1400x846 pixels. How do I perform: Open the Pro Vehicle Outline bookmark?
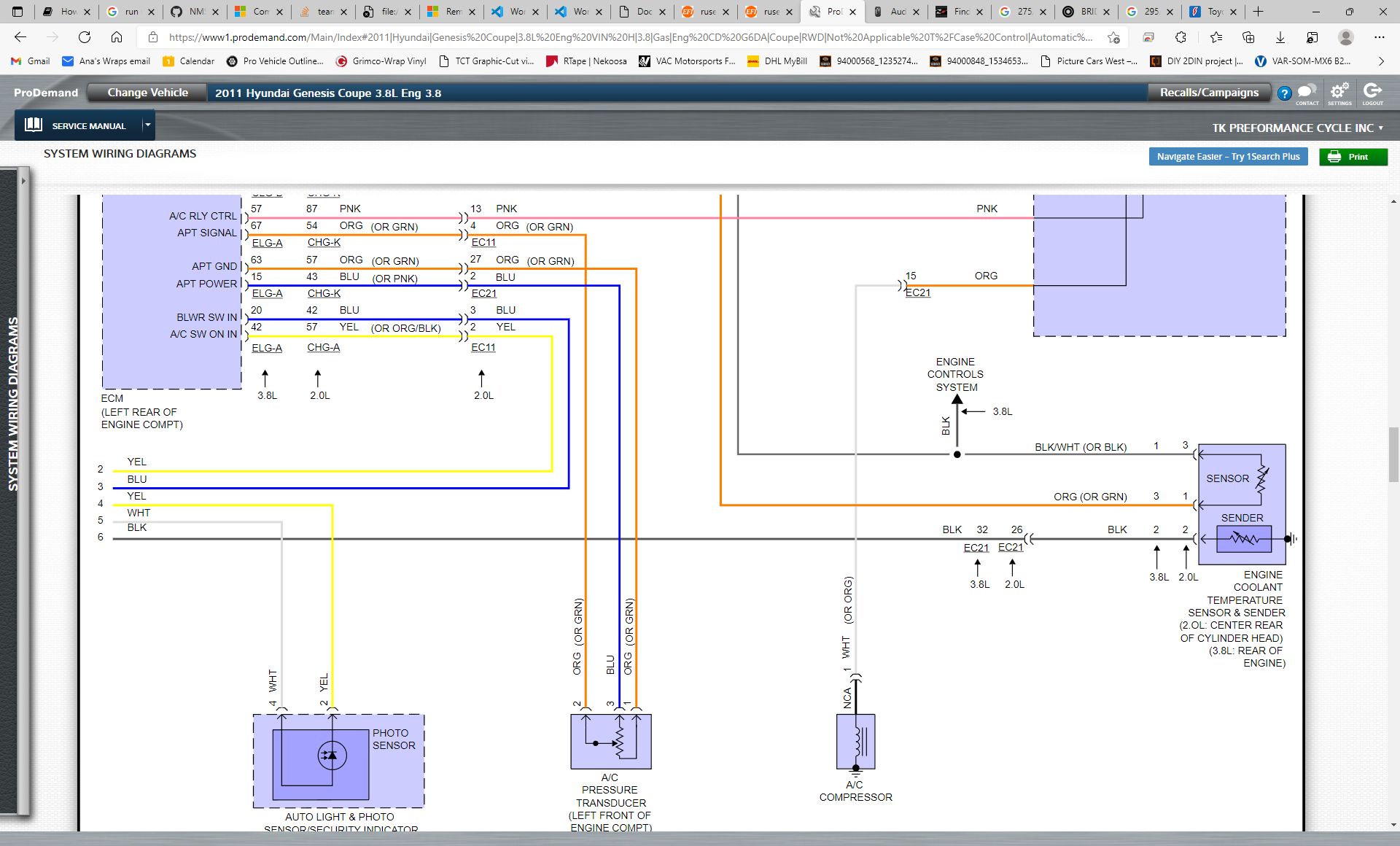point(275,61)
